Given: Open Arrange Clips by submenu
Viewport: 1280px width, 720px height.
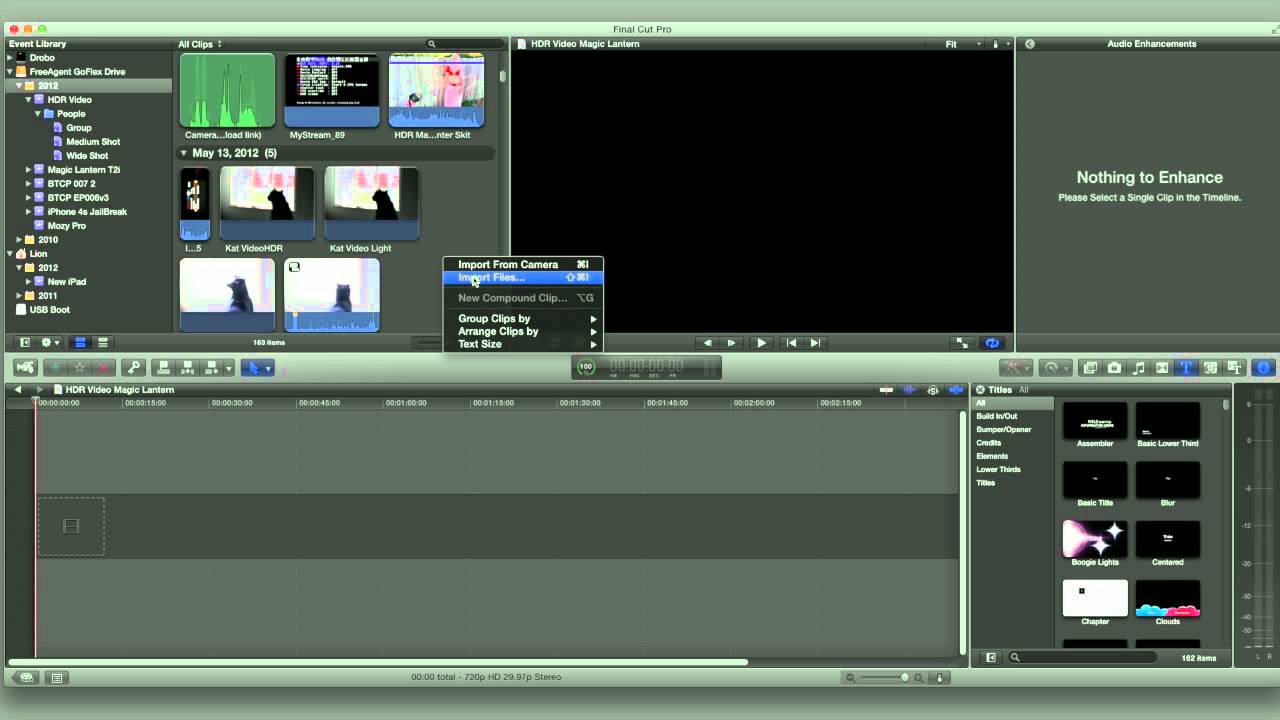Looking at the screenshot, I should (x=523, y=332).
